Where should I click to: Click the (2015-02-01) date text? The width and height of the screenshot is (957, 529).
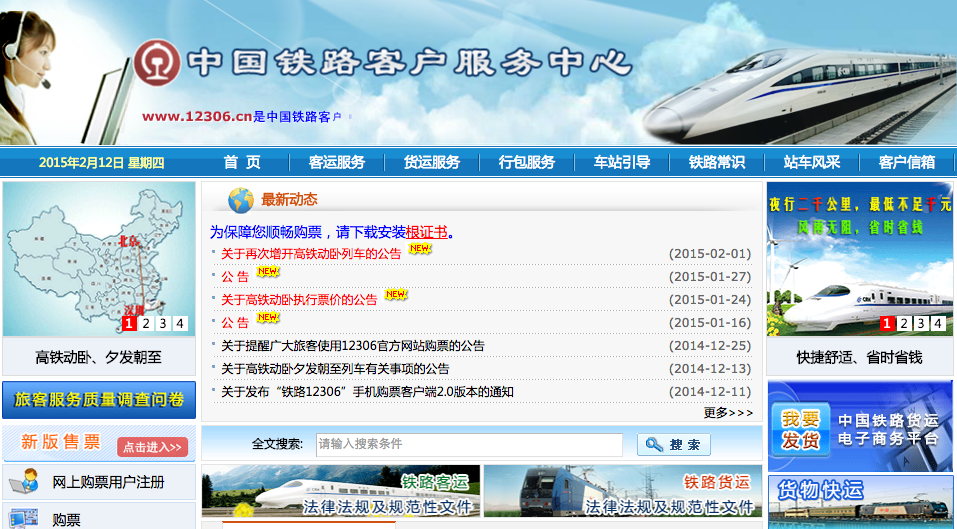click(710, 254)
